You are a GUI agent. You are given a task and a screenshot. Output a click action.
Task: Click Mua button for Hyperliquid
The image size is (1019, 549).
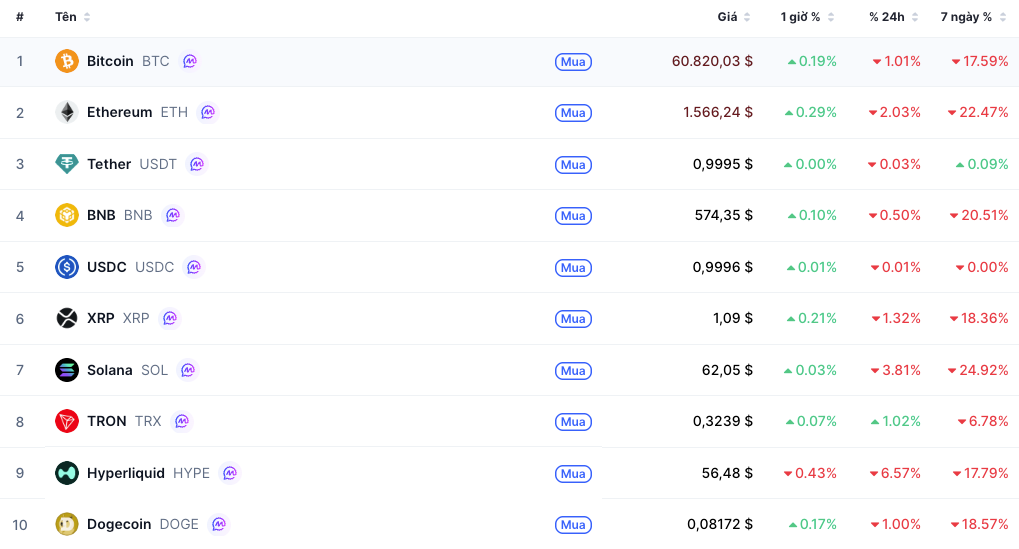point(573,474)
